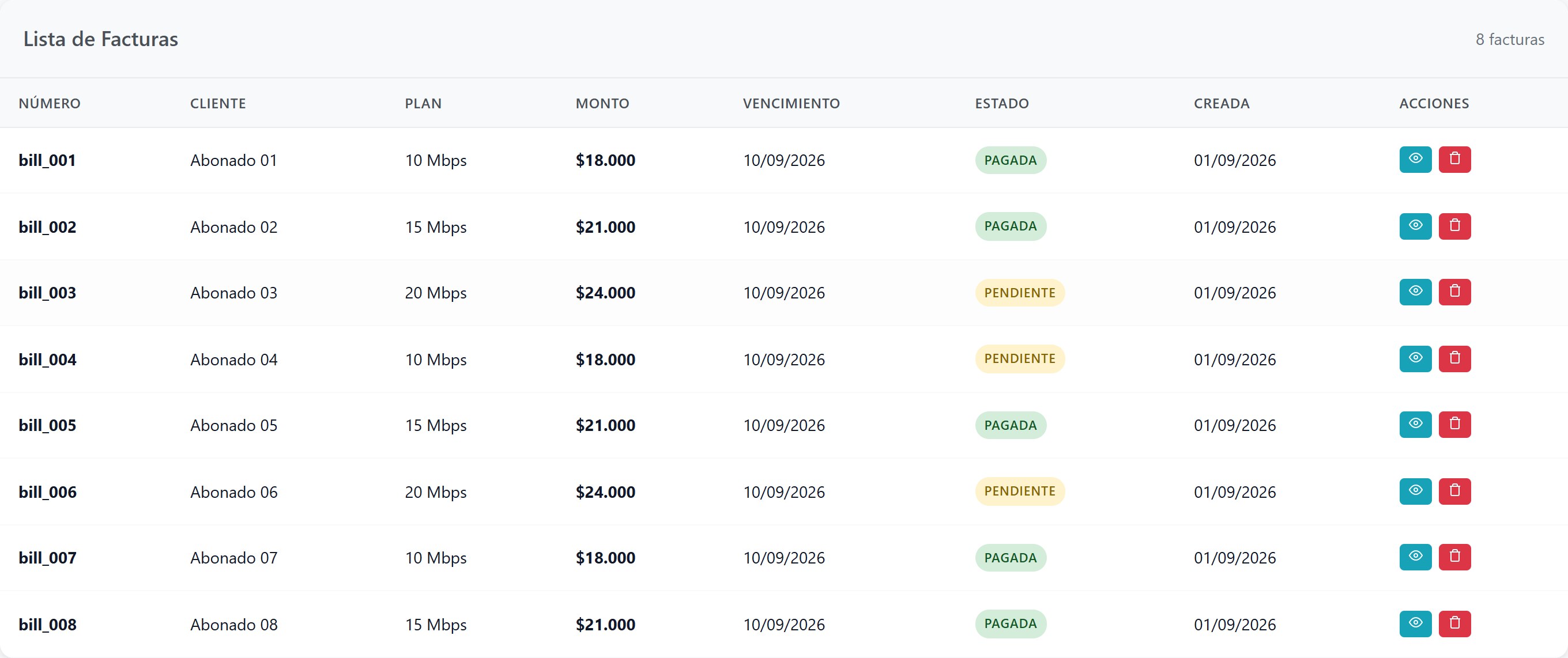This screenshot has width=1568, height=658.
Task: Select the VENCIMIENTO column header
Action: [x=791, y=103]
